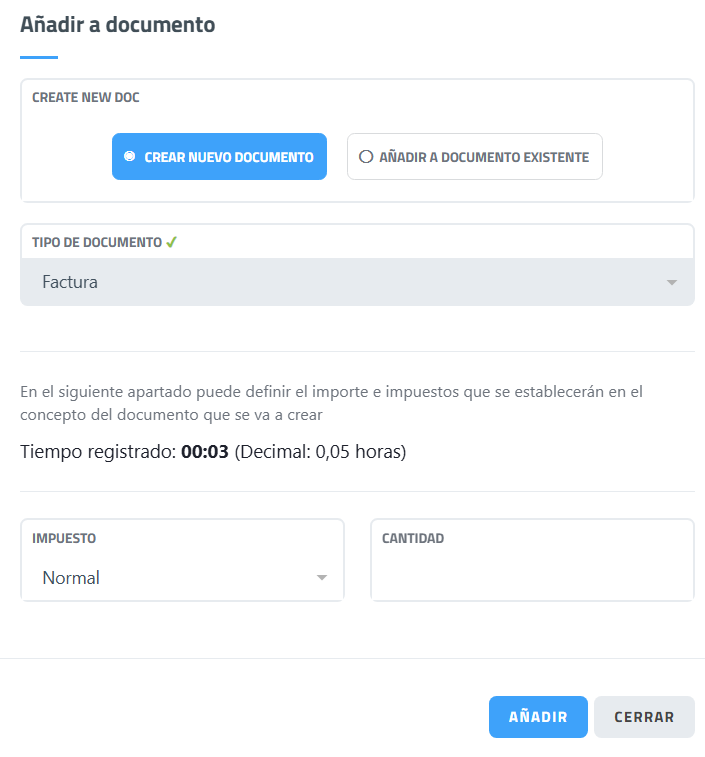Image resolution: width=705 pixels, height=757 pixels.
Task: Click the Decimal 0,05 horas text
Action: [x=320, y=452]
